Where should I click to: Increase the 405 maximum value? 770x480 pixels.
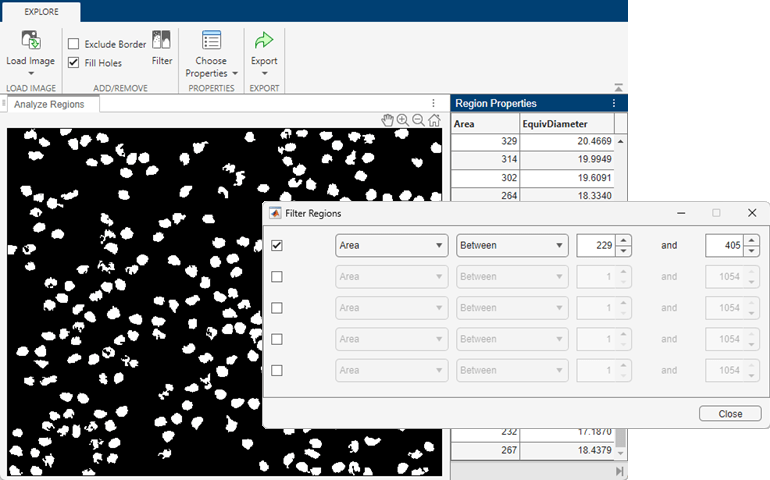coord(751,240)
